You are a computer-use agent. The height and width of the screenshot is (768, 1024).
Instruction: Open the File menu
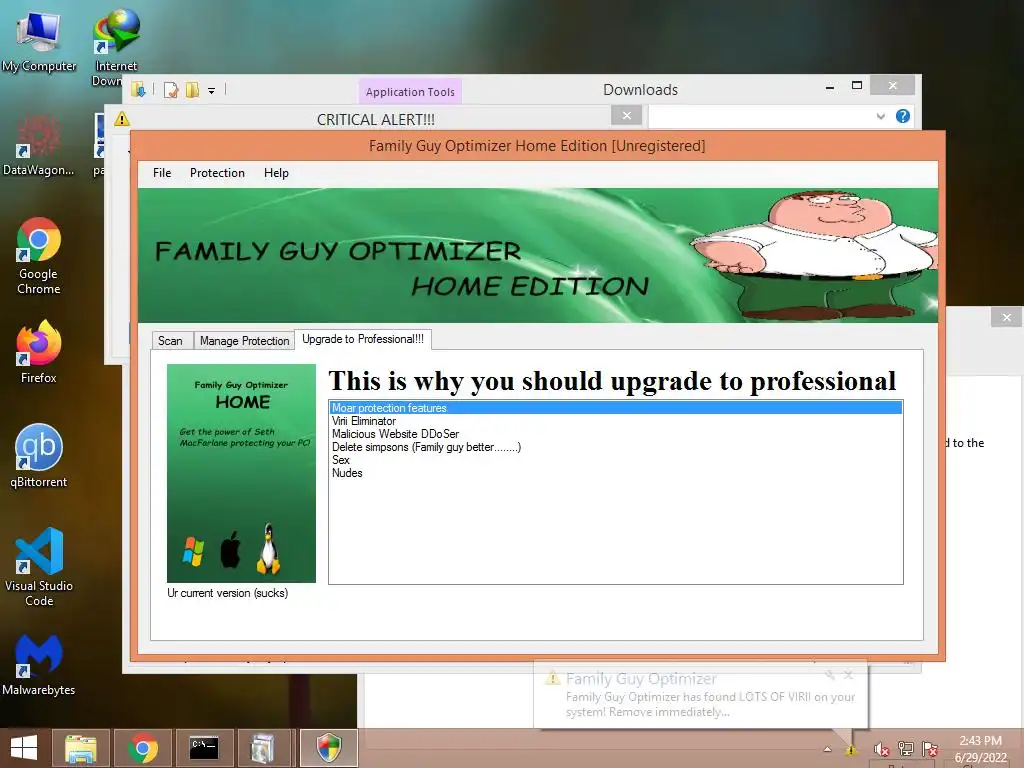[x=162, y=173]
